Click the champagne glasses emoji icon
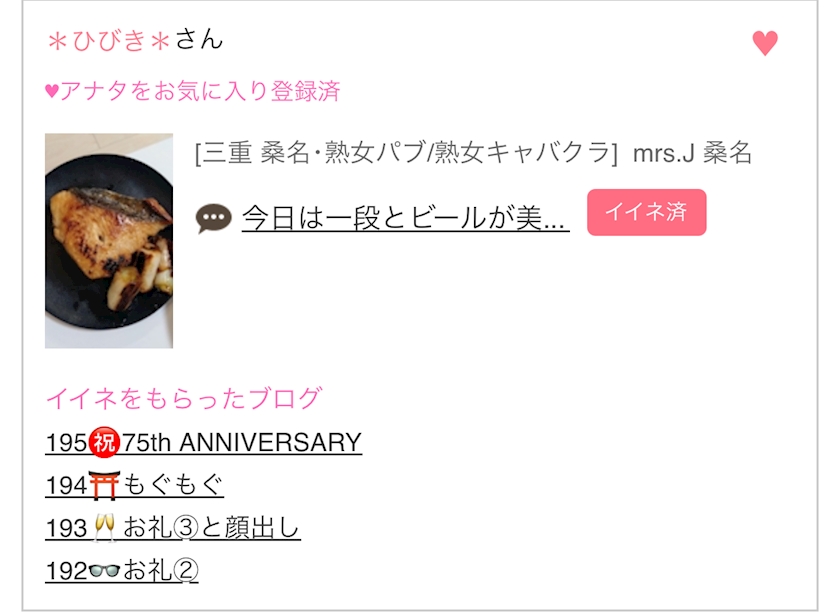Image resolution: width=840 pixels, height=613 pixels. [x=104, y=528]
